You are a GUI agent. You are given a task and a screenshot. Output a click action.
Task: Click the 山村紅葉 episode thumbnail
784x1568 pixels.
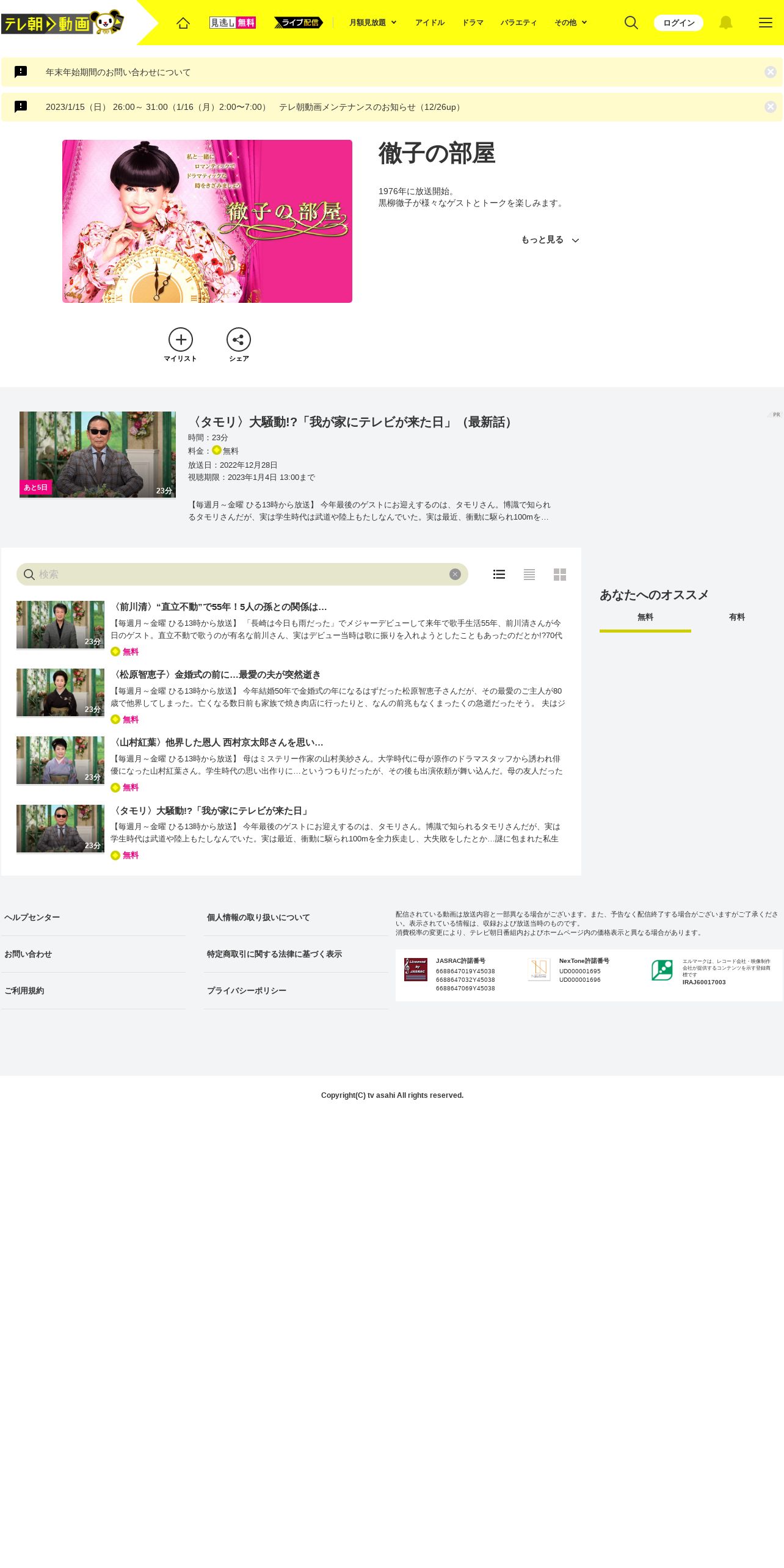(x=60, y=760)
